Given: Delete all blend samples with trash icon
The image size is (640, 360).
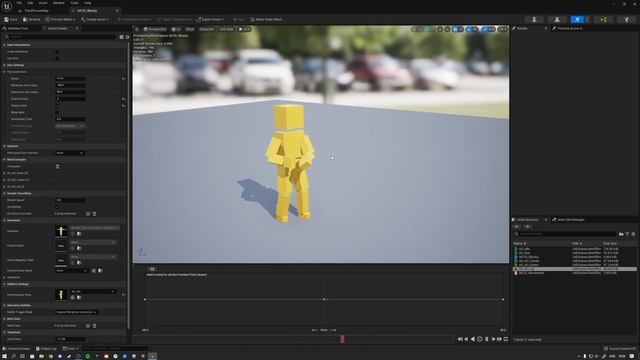Looking at the screenshot, I should click(58, 167).
